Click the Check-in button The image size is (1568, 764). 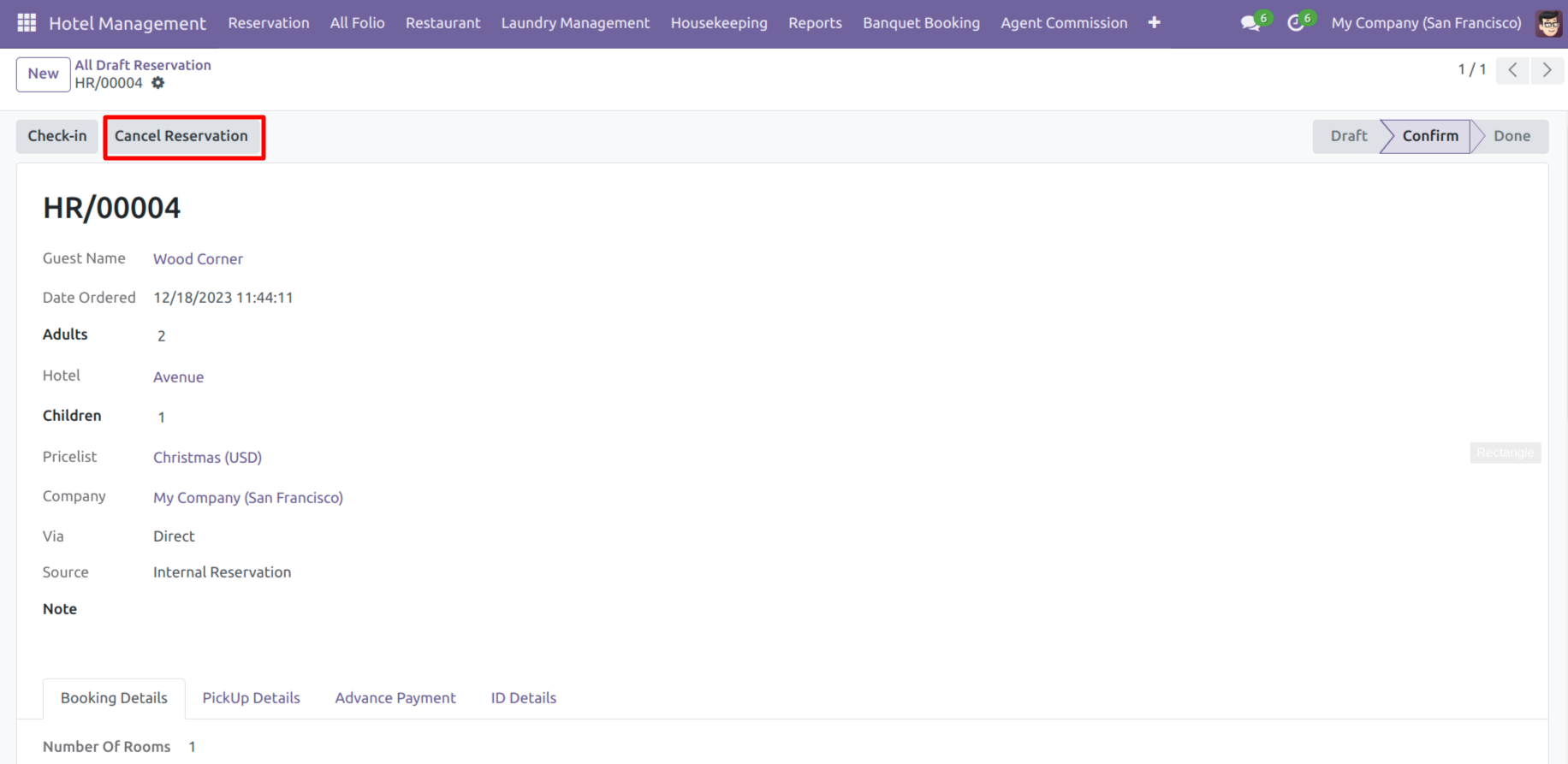[57, 136]
